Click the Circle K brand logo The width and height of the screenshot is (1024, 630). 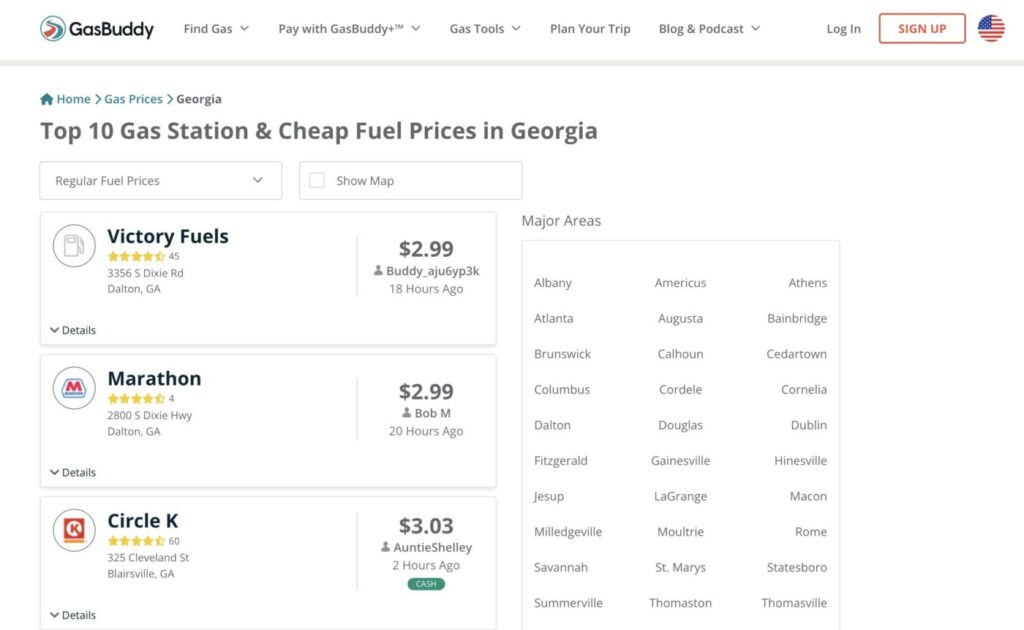pos(74,530)
